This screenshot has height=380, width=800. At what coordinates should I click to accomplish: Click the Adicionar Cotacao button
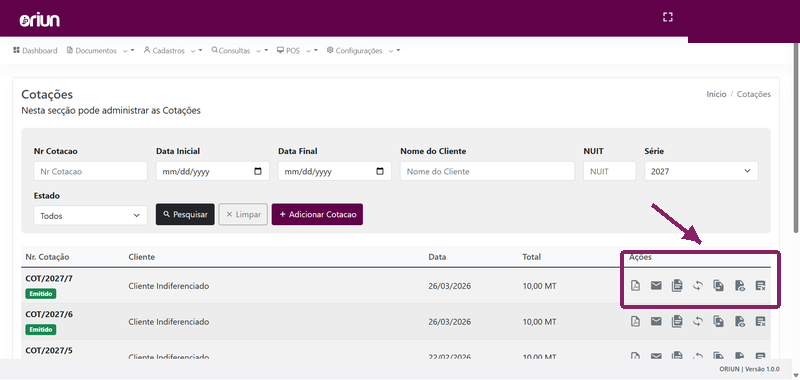pyautogui.click(x=317, y=214)
